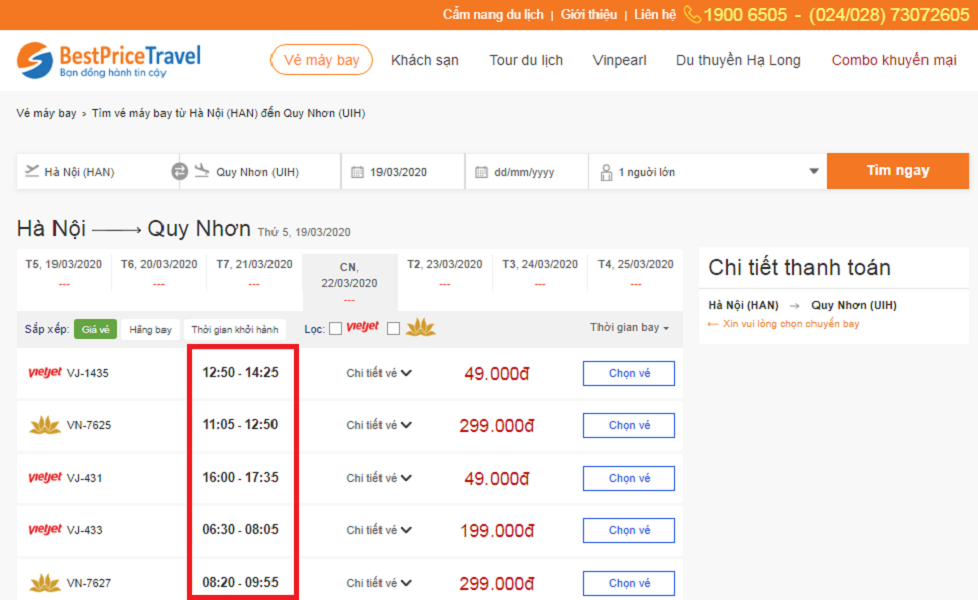Screen dimensions: 978x600
Task: Click the BestPriceTravel logo
Action: (109, 60)
